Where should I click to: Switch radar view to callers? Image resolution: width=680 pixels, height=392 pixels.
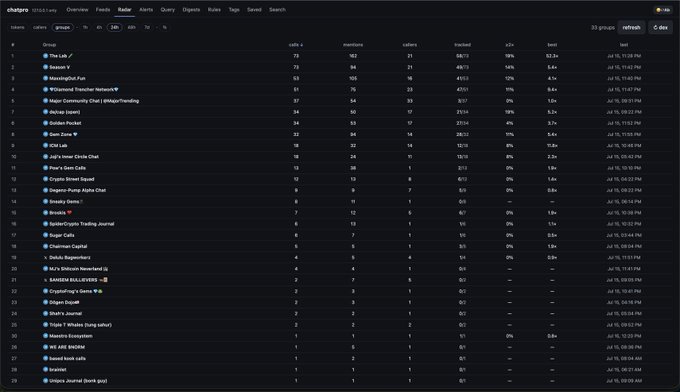pos(39,27)
